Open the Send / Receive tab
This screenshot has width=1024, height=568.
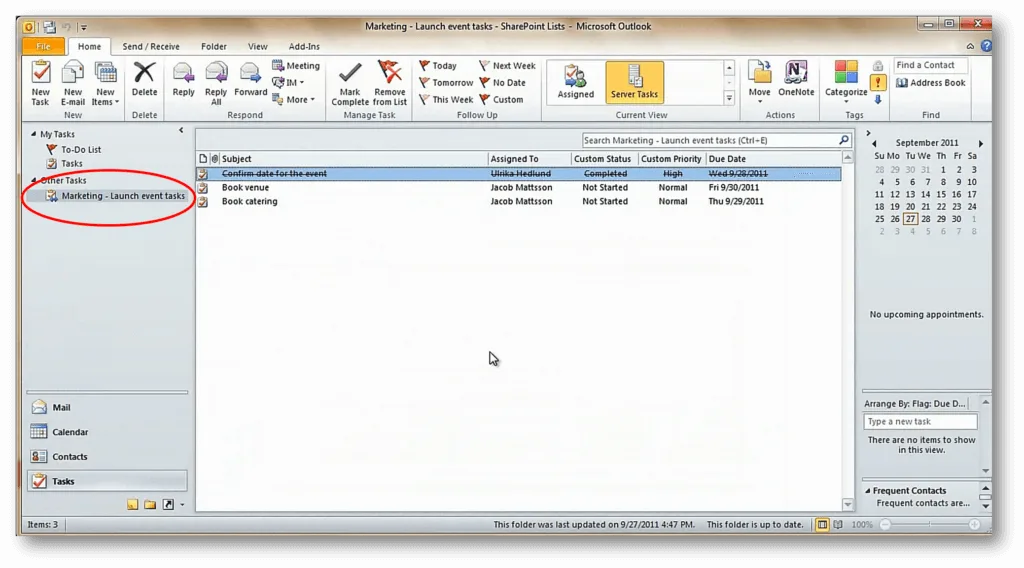[151, 46]
